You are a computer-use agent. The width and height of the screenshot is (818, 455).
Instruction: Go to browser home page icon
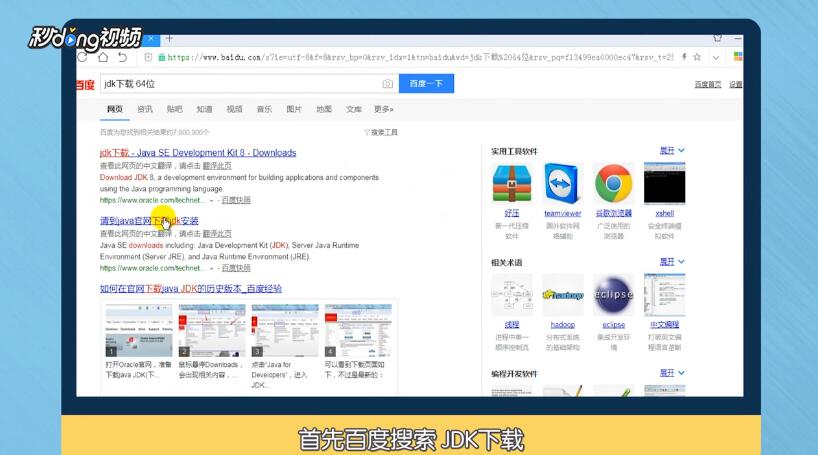(103, 57)
